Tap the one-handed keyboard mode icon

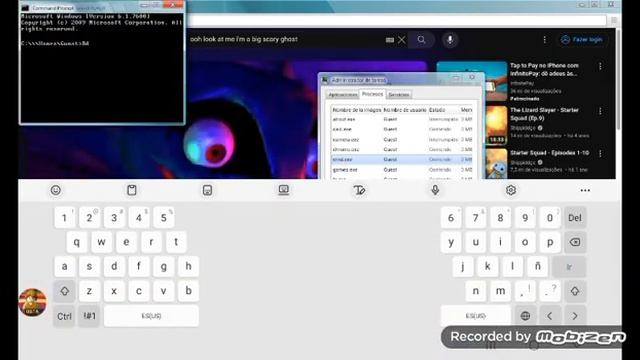coord(207,190)
